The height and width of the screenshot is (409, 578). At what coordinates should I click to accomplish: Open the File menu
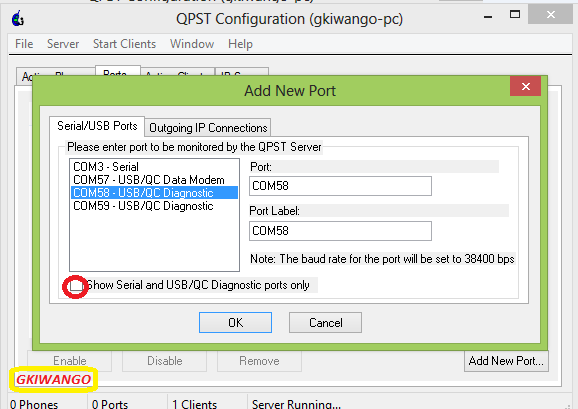[x=24, y=44]
